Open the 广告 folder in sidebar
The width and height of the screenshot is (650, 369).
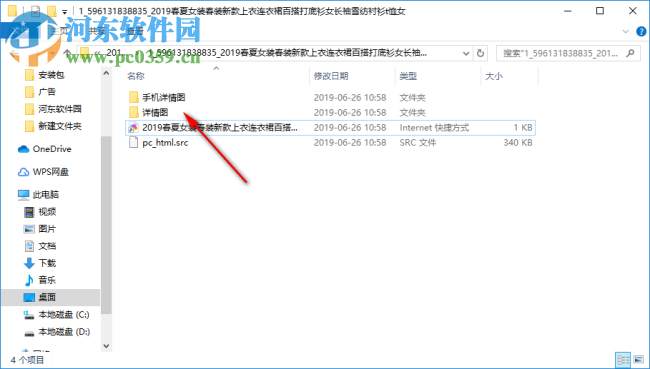[41, 92]
